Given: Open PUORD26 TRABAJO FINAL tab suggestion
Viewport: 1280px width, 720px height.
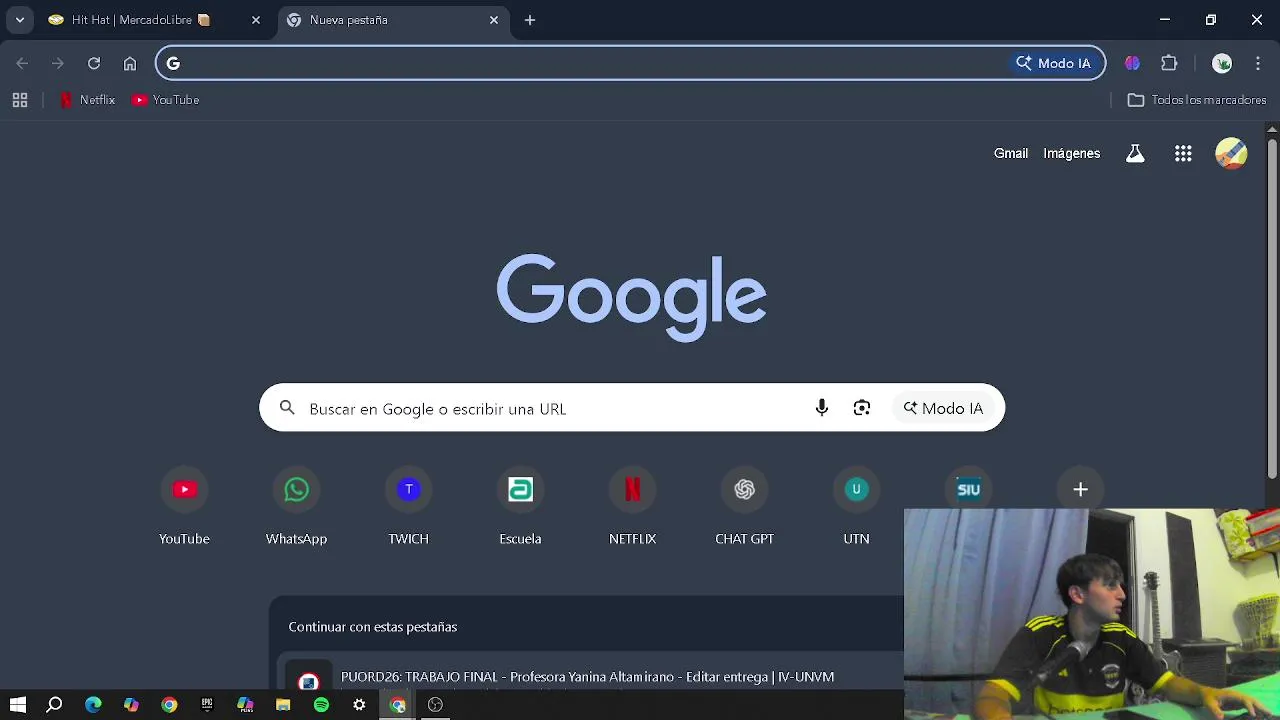Looking at the screenshot, I should click(590, 677).
